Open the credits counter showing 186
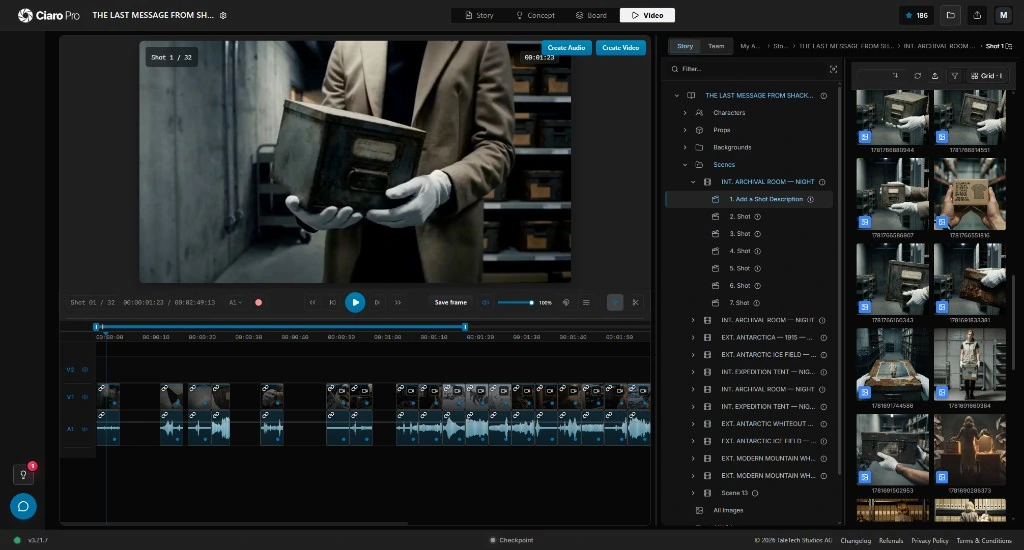This screenshot has width=1024, height=550. [x=917, y=15]
